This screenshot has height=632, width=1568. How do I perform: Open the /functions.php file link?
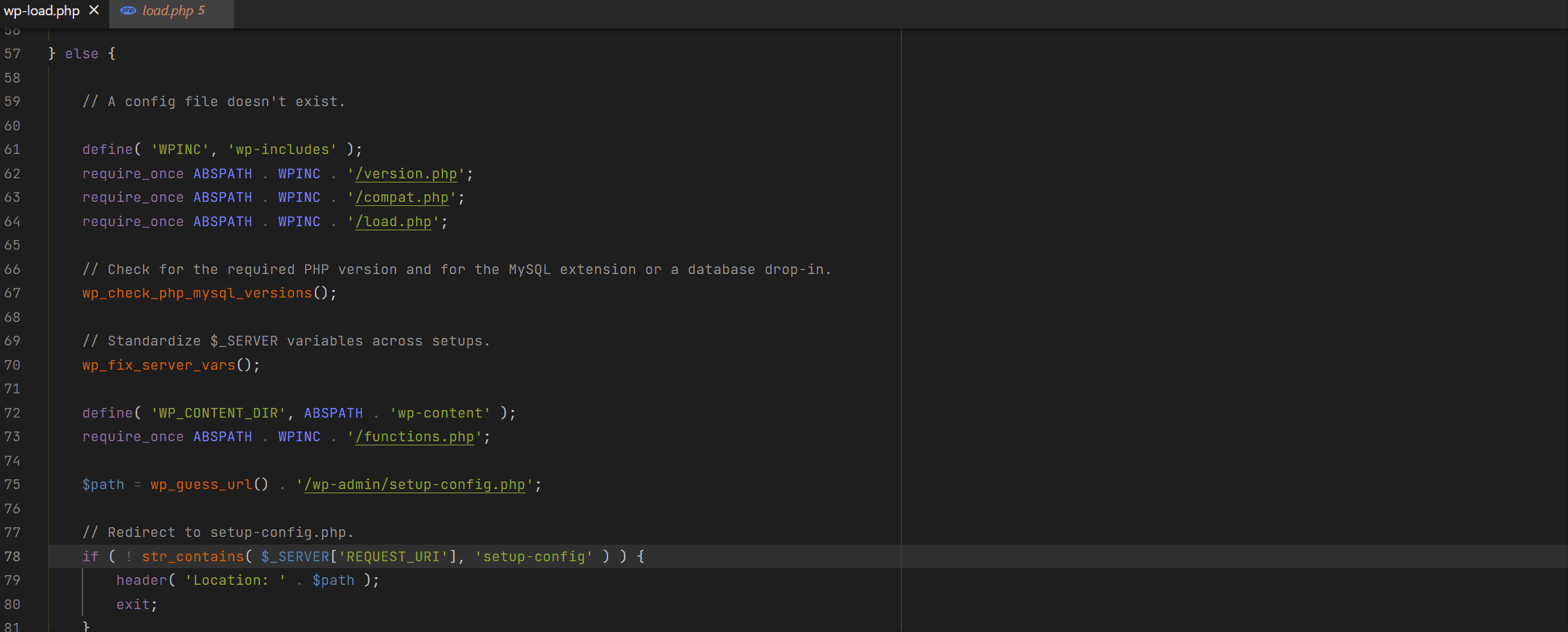(414, 436)
